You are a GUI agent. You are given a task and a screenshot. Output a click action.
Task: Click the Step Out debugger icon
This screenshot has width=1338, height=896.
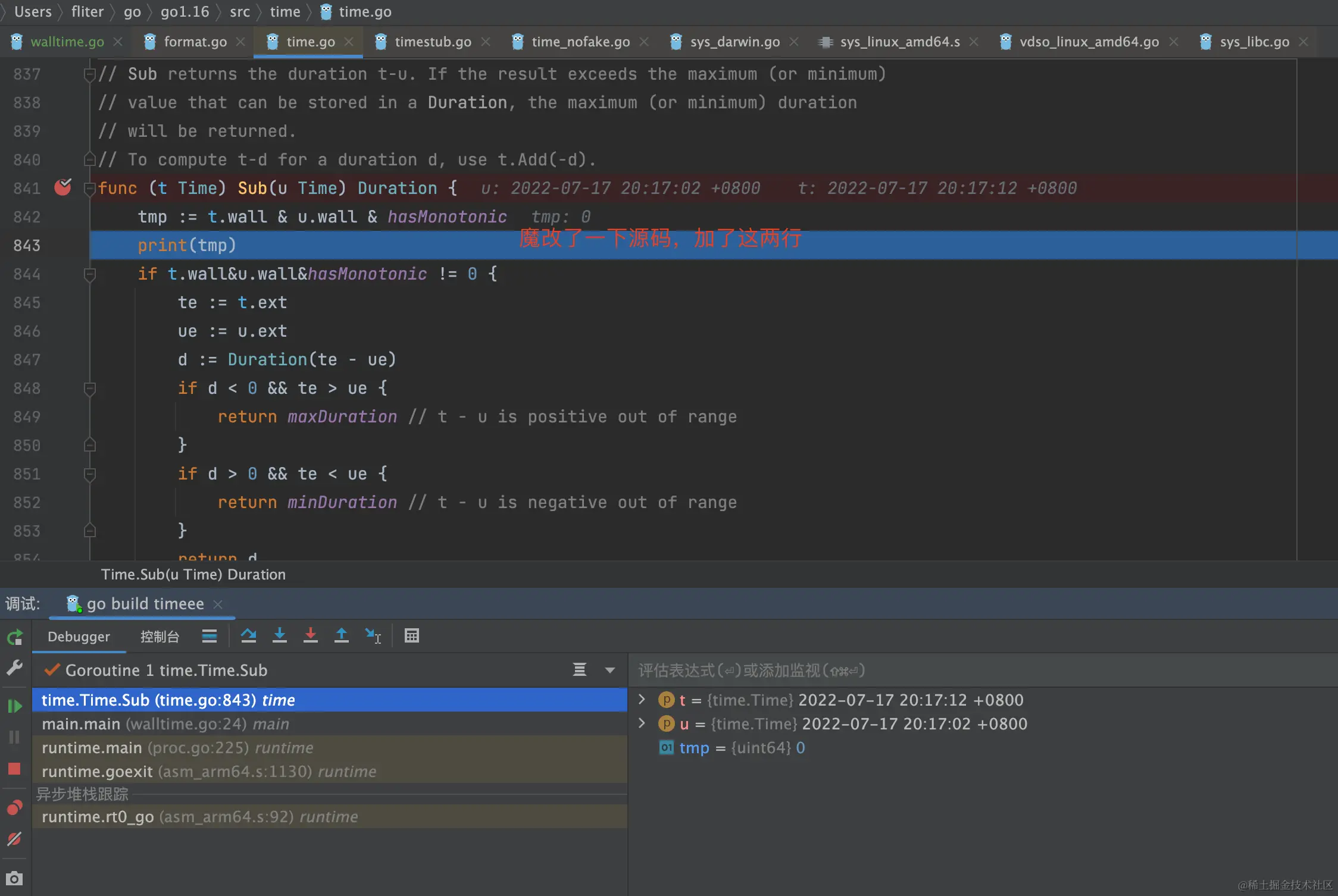(x=341, y=636)
